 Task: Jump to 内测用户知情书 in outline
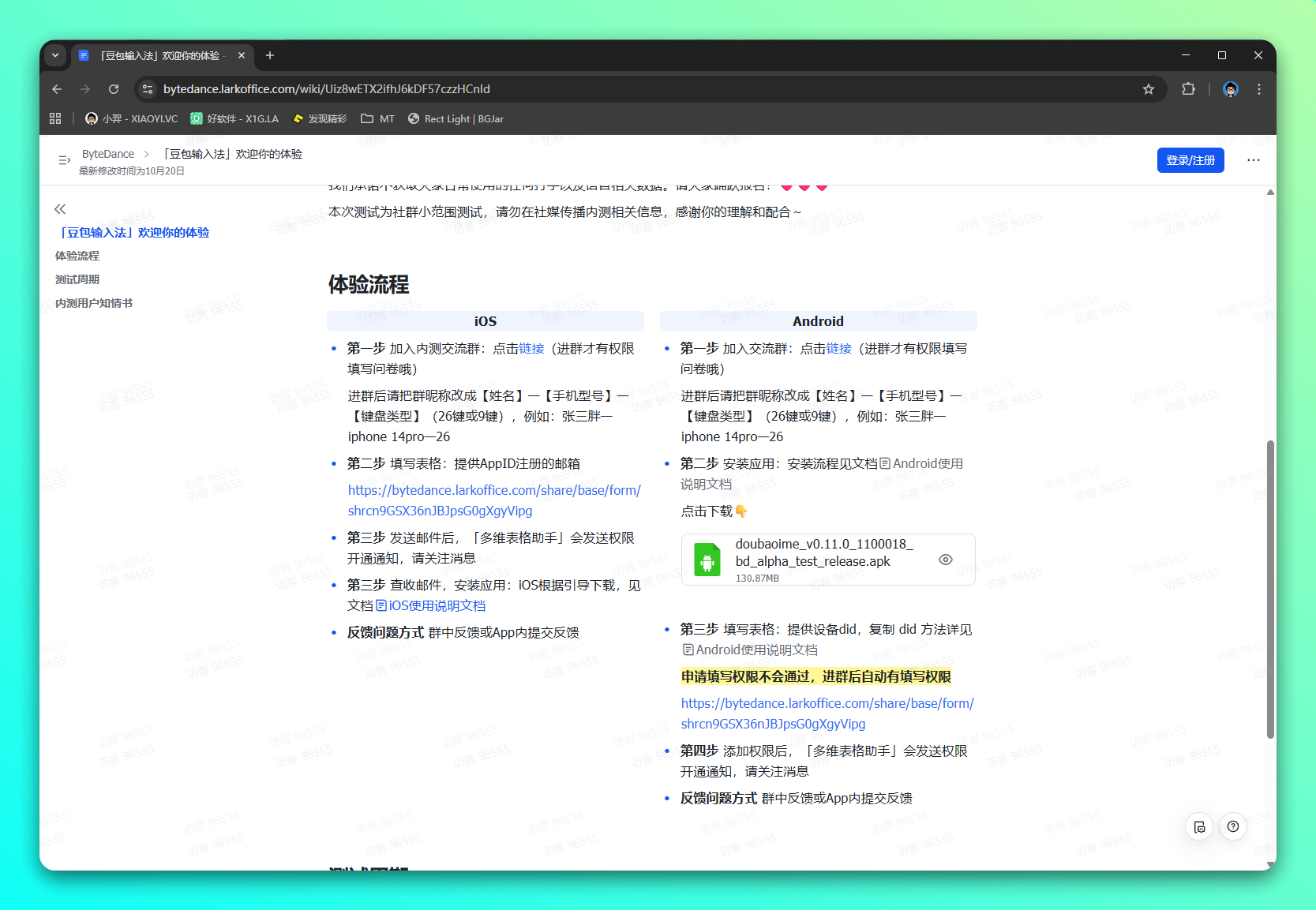(x=94, y=303)
